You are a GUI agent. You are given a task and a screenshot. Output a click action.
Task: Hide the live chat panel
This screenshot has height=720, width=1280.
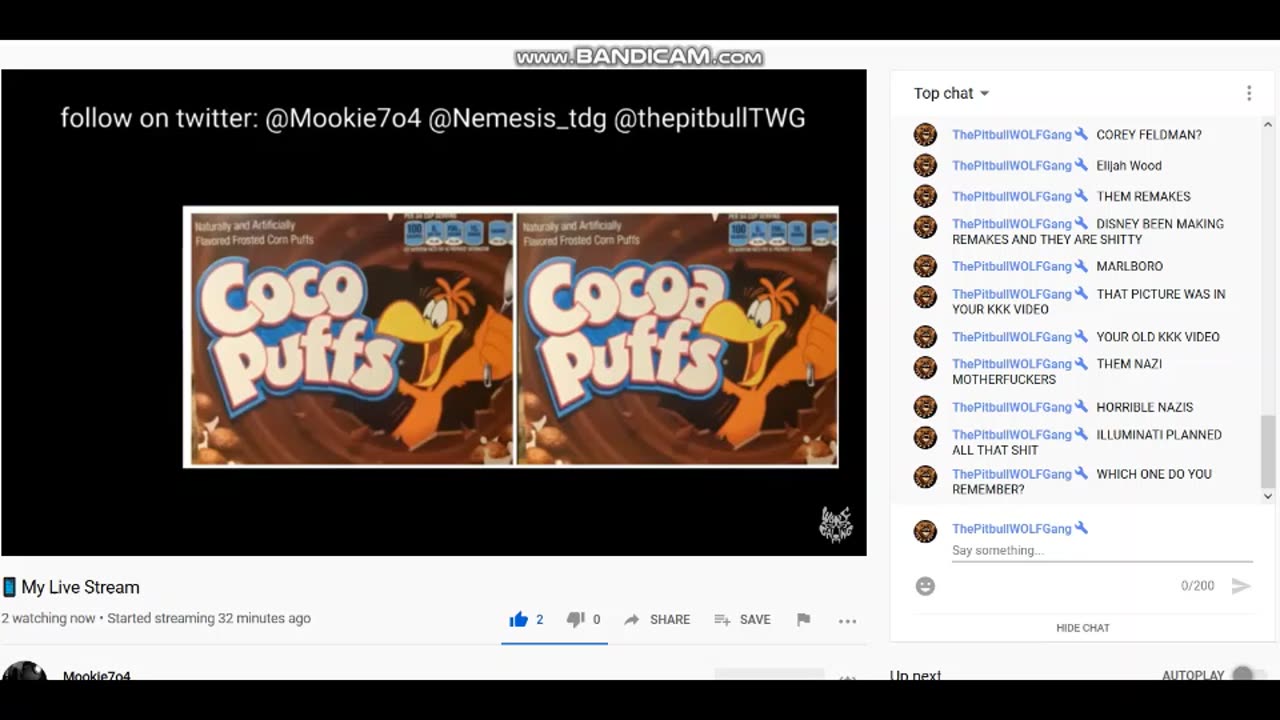(x=1083, y=628)
